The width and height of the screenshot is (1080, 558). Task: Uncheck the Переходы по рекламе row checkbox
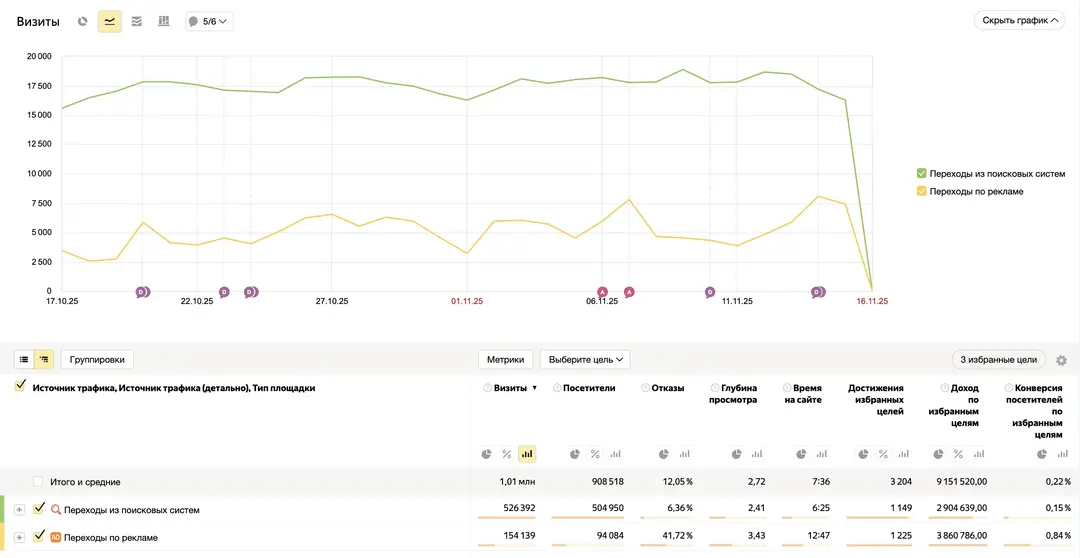[39, 535]
